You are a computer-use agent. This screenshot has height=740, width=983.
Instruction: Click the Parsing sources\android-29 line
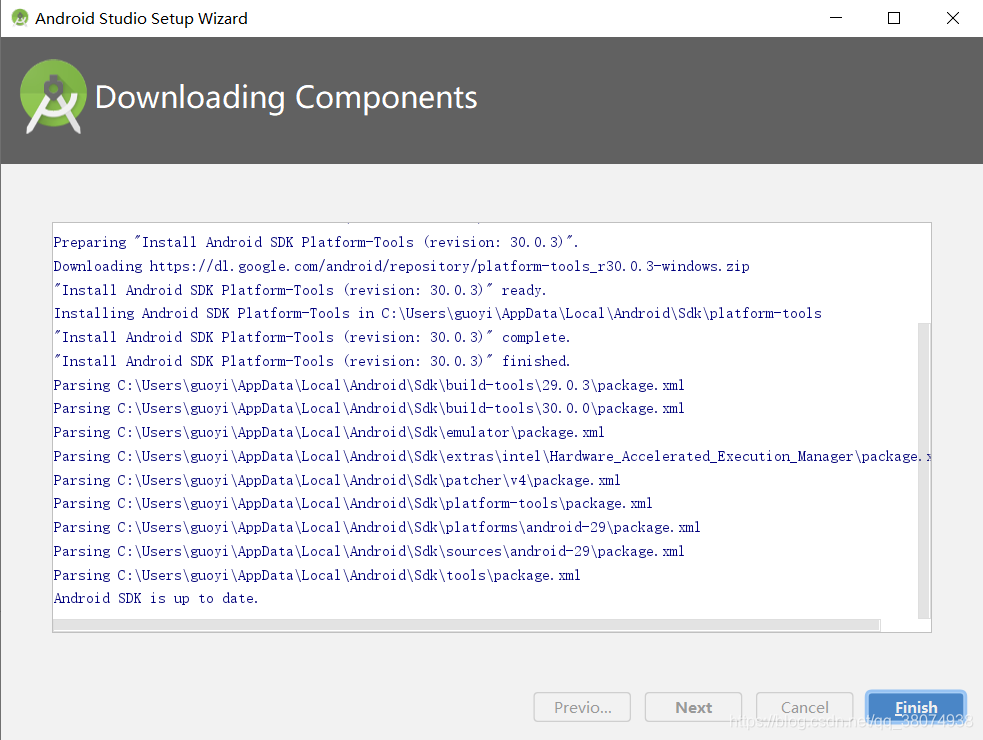(369, 551)
